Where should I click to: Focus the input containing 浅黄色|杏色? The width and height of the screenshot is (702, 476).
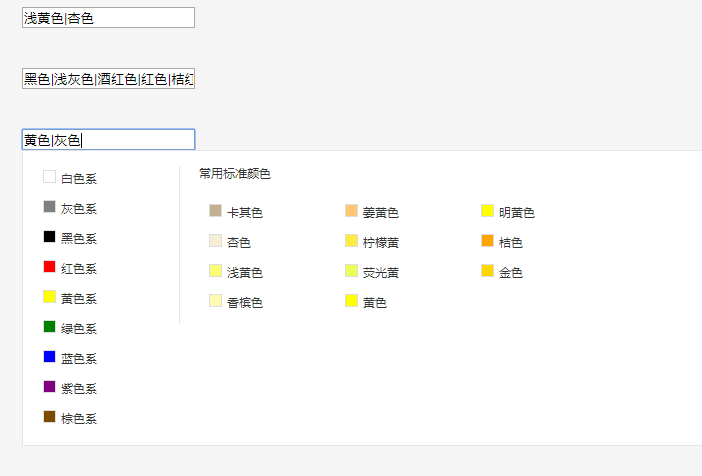coord(108,17)
